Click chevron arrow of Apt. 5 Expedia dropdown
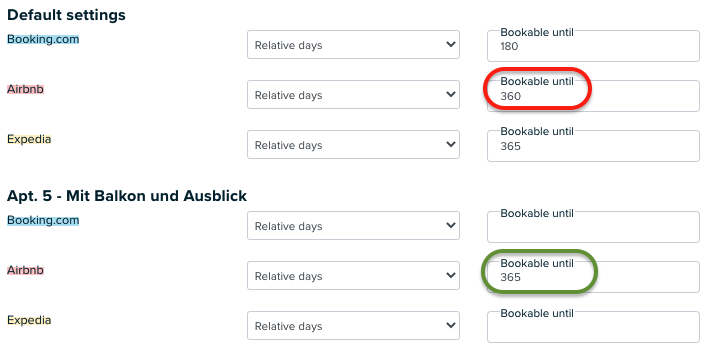Screen dimensions: 708x360 pyautogui.click(x=450, y=326)
